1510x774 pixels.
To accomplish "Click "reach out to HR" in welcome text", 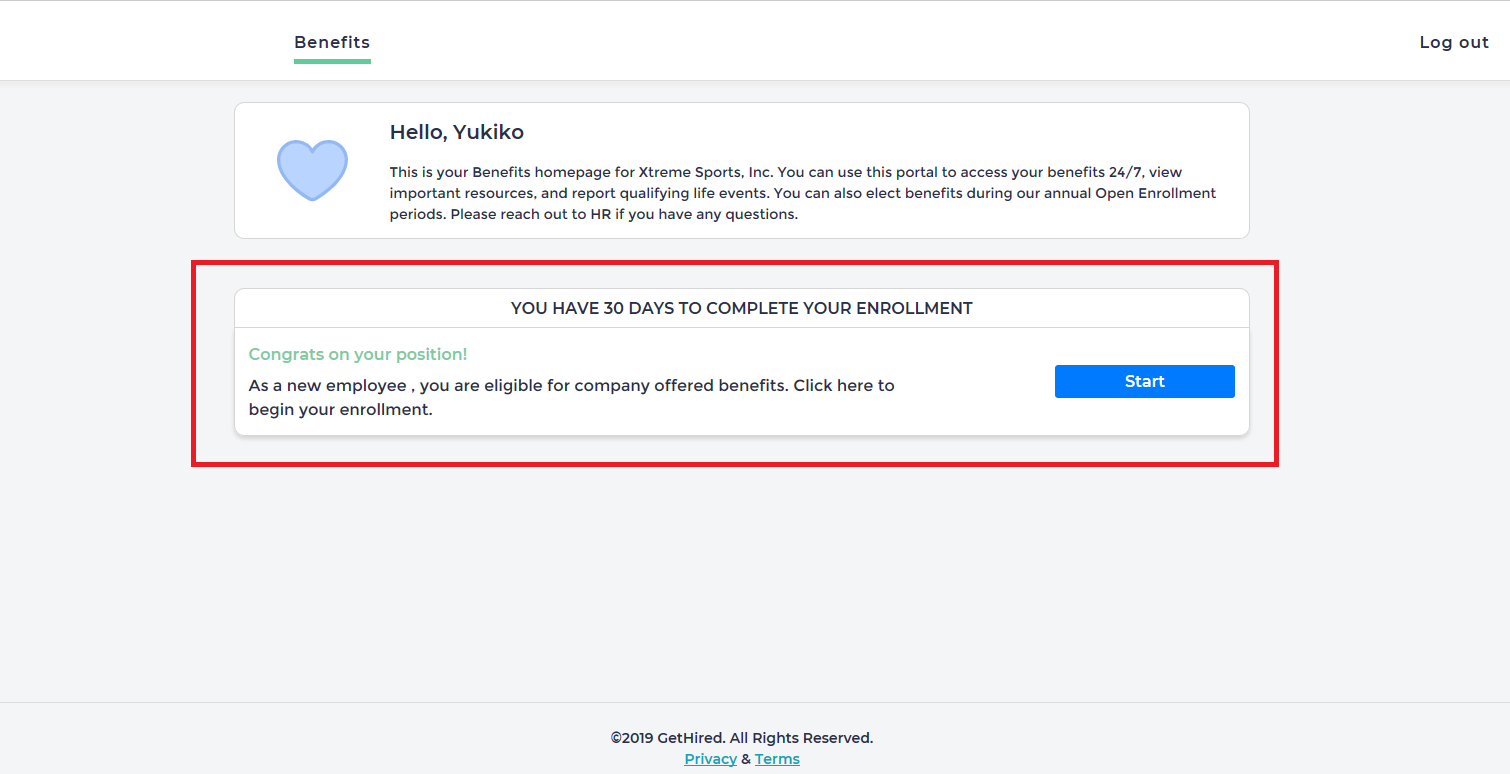I will tap(557, 214).
